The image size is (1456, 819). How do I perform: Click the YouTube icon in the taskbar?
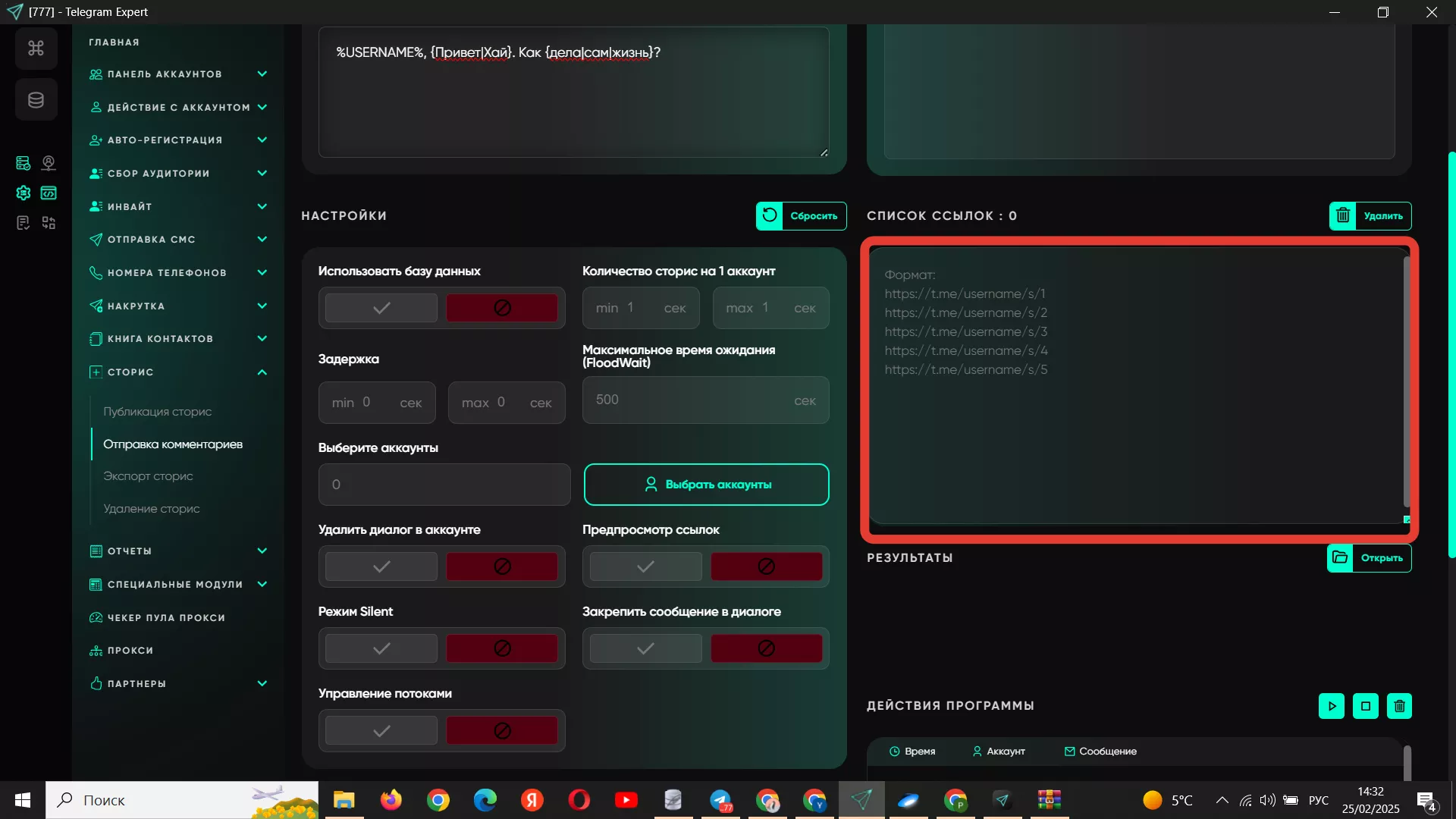click(626, 800)
